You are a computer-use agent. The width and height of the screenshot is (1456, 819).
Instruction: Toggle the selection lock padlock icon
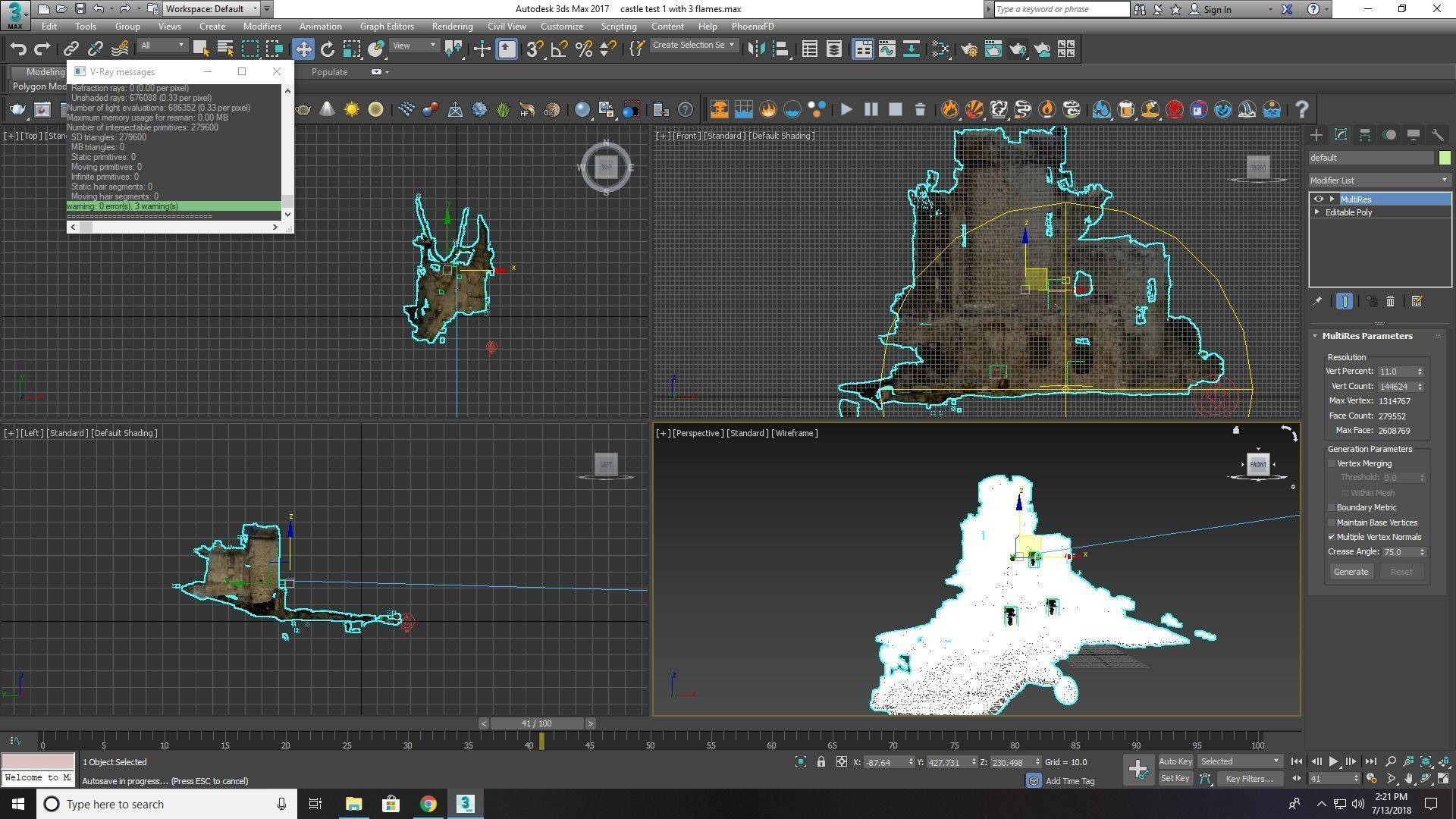[821, 762]
